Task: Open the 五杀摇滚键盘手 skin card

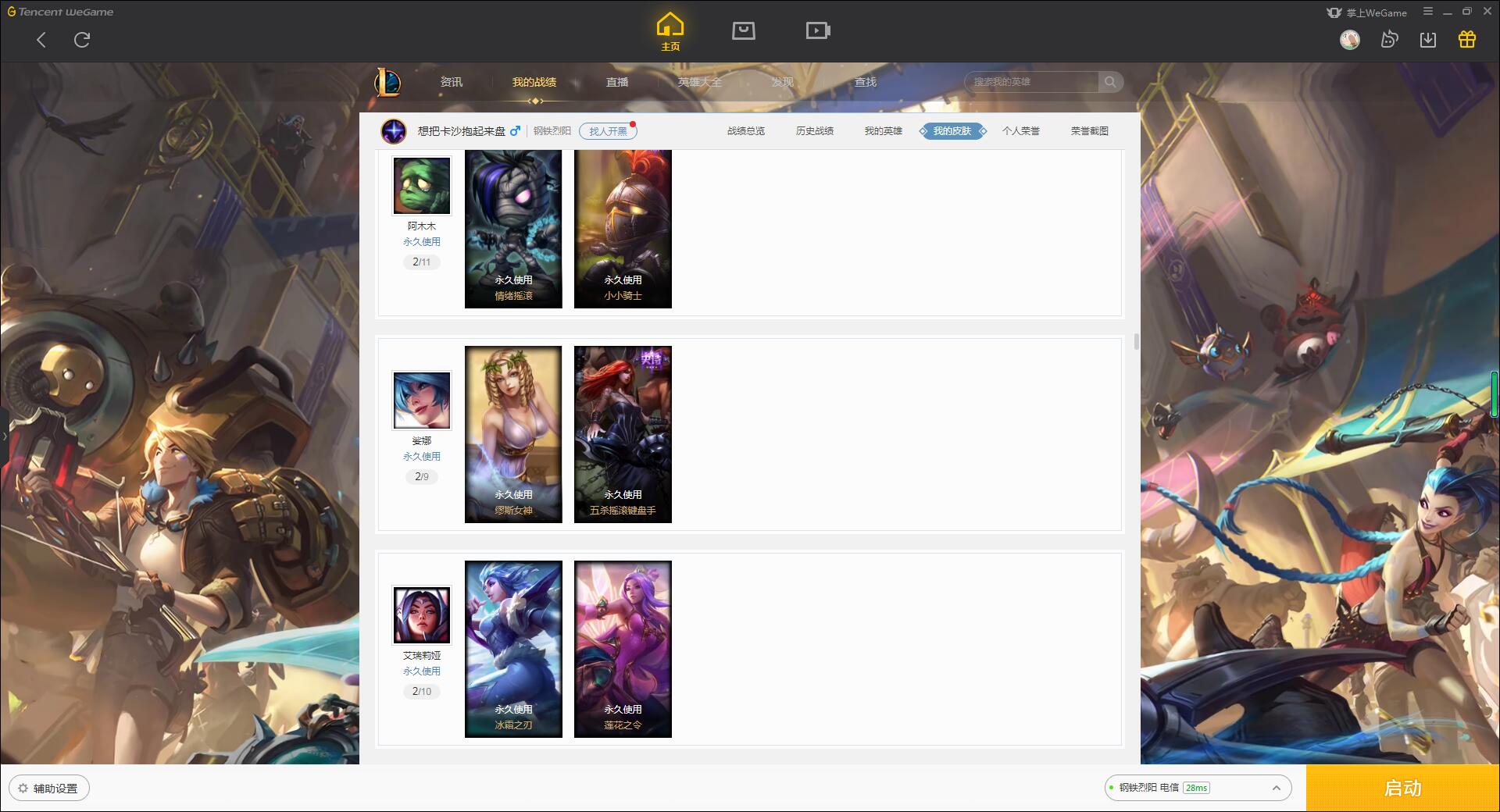Action: click(x=623, y=434)
